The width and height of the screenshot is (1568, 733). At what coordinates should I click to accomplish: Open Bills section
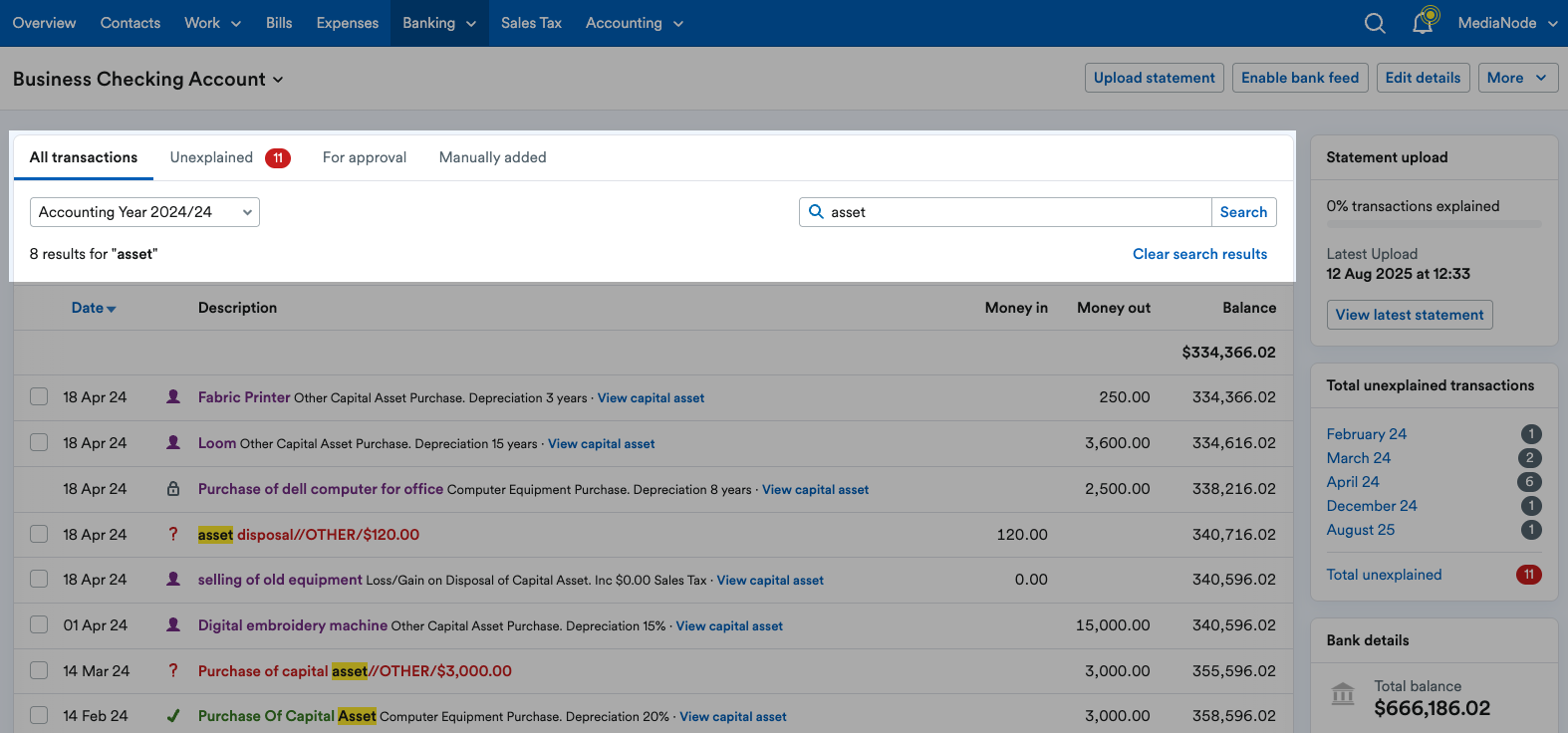click(x=279, y=23)
